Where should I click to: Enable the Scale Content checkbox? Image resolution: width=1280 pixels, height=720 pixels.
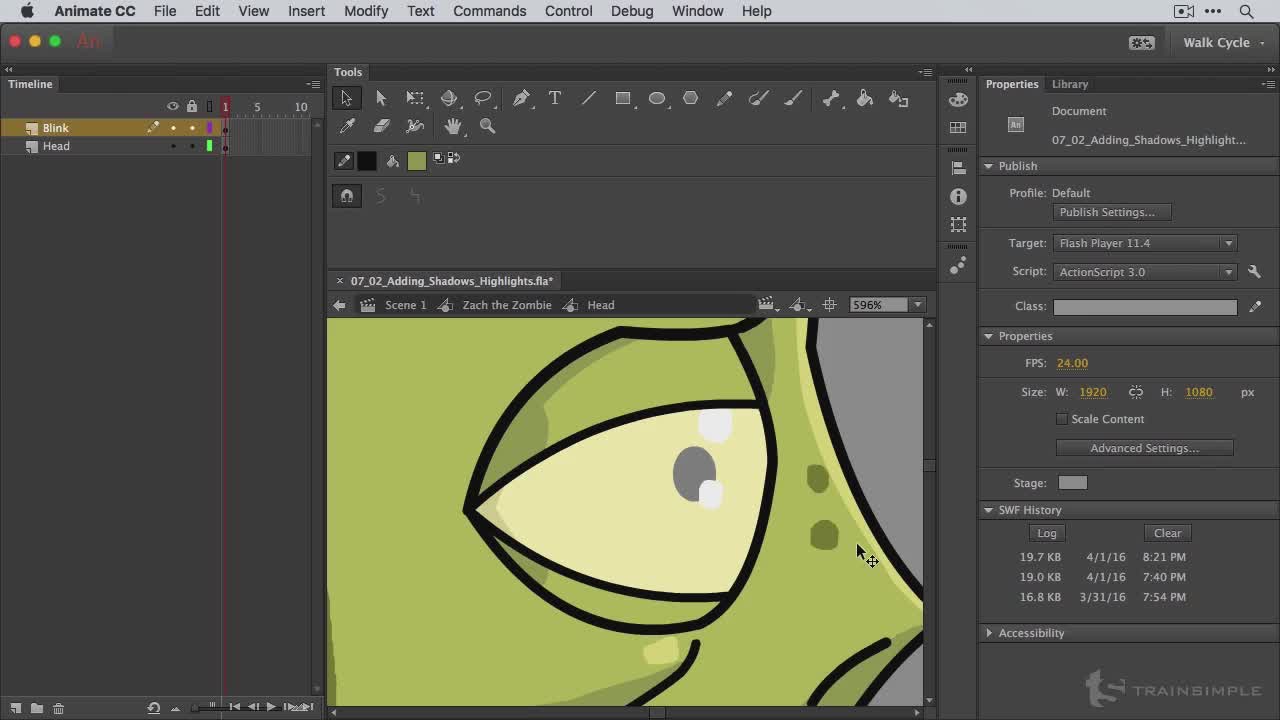click(x=1062, y=419)
